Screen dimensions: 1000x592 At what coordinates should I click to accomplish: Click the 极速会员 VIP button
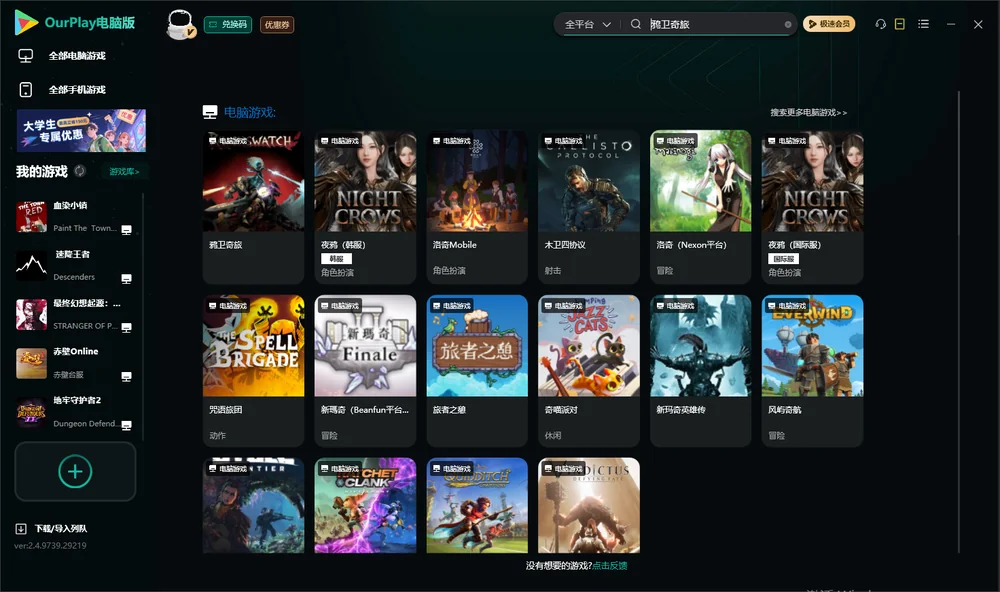coord(828,24)
